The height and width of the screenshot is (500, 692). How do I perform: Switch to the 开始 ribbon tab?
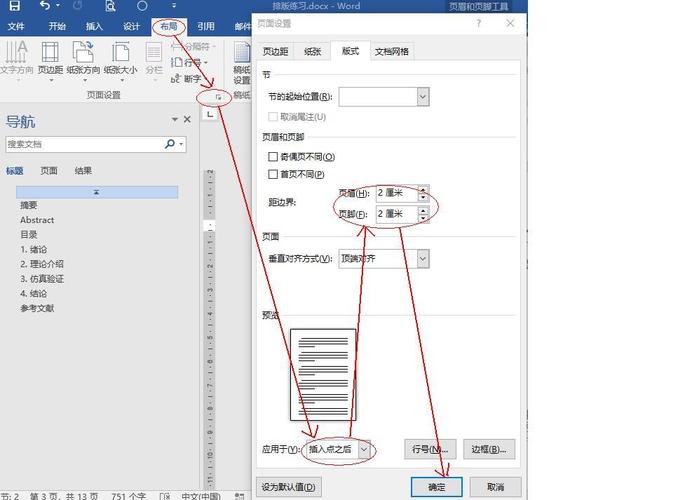click(x=57, y=26)
